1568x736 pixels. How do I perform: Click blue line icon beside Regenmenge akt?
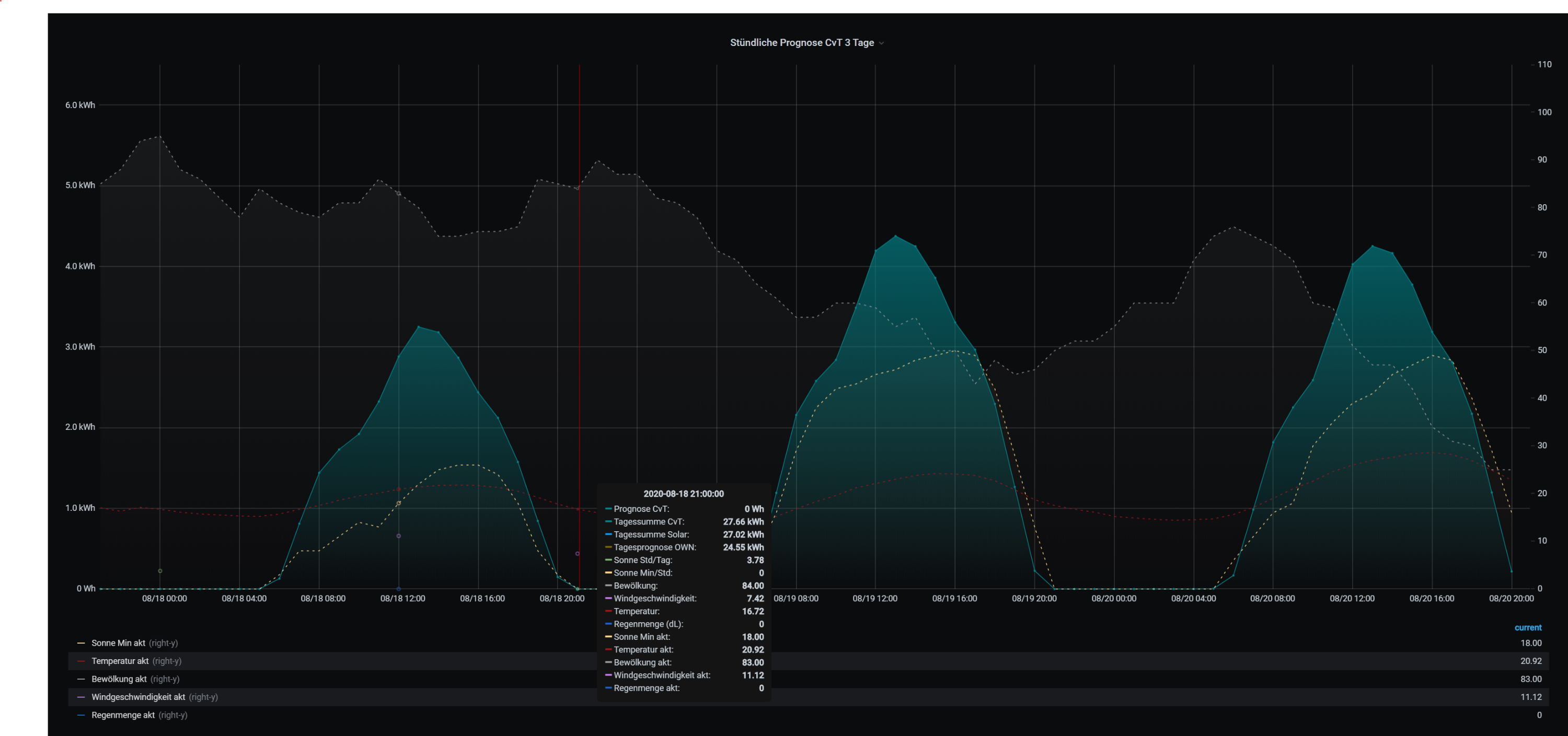click(x=81, y=715)
